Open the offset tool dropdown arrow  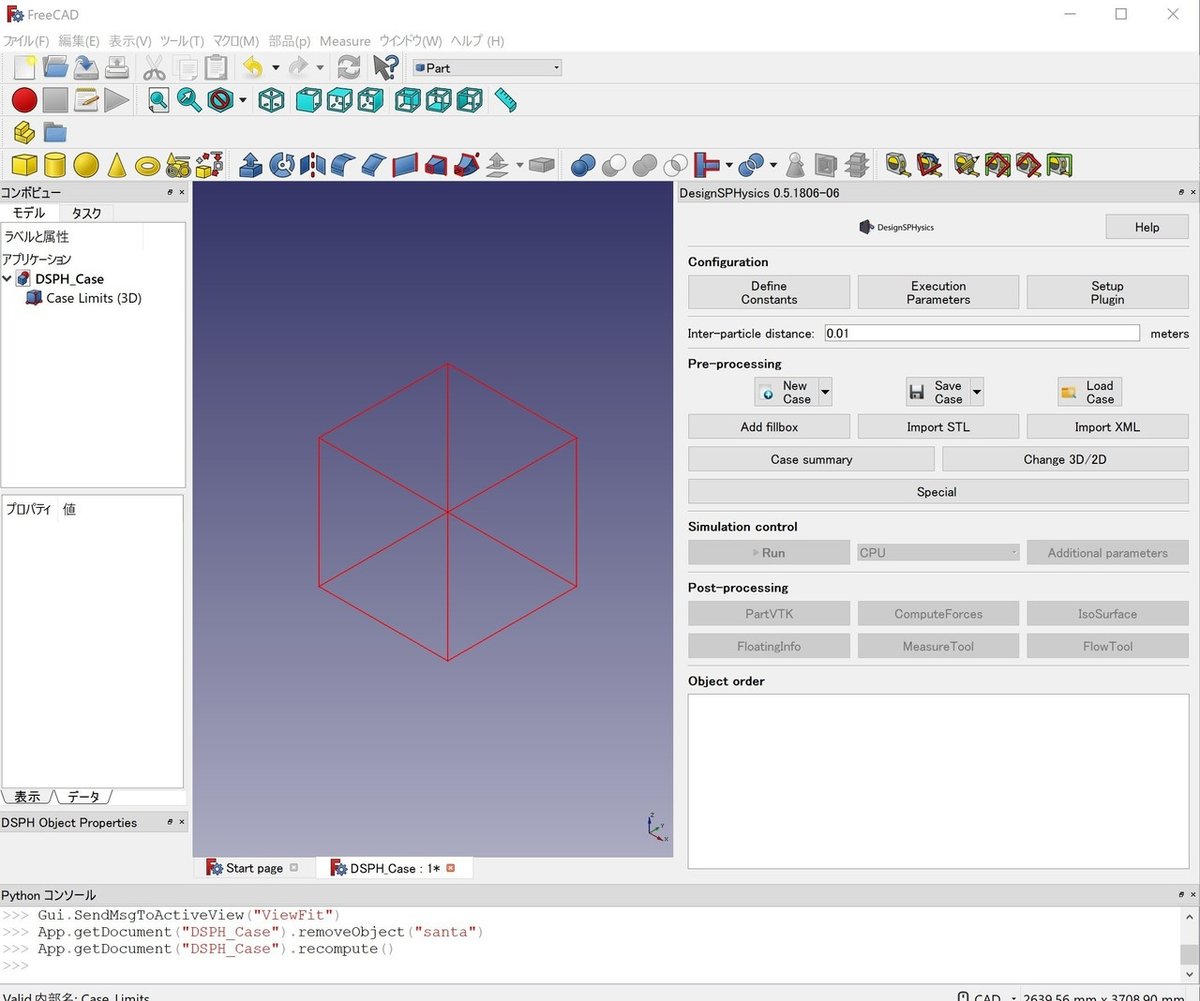pyautogui.click(x=520, y=165)
